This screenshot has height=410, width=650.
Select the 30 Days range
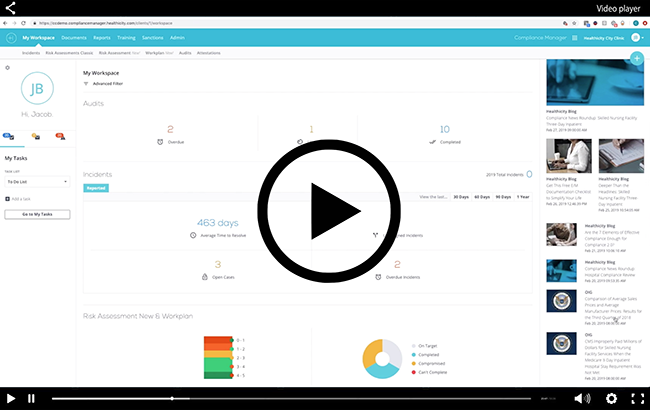coord(461,197)
